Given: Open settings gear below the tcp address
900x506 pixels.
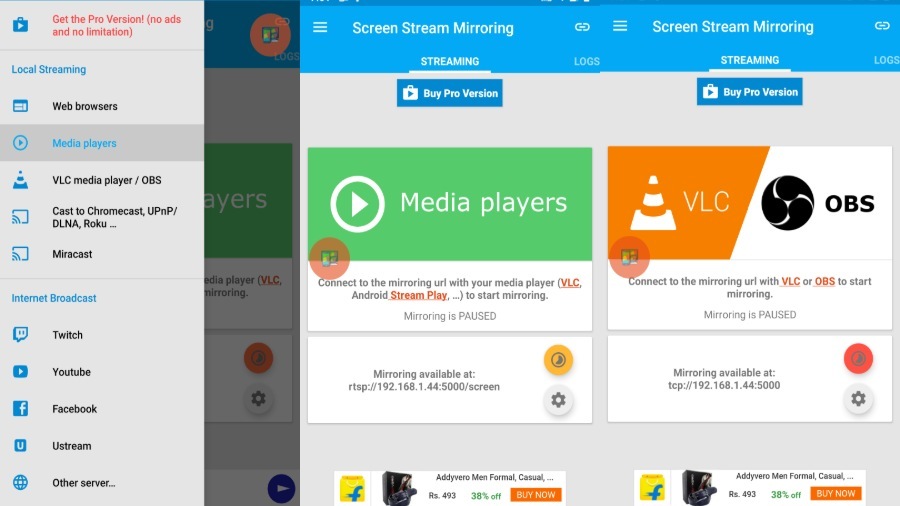Looking at the screenshot, I should 858,399.
